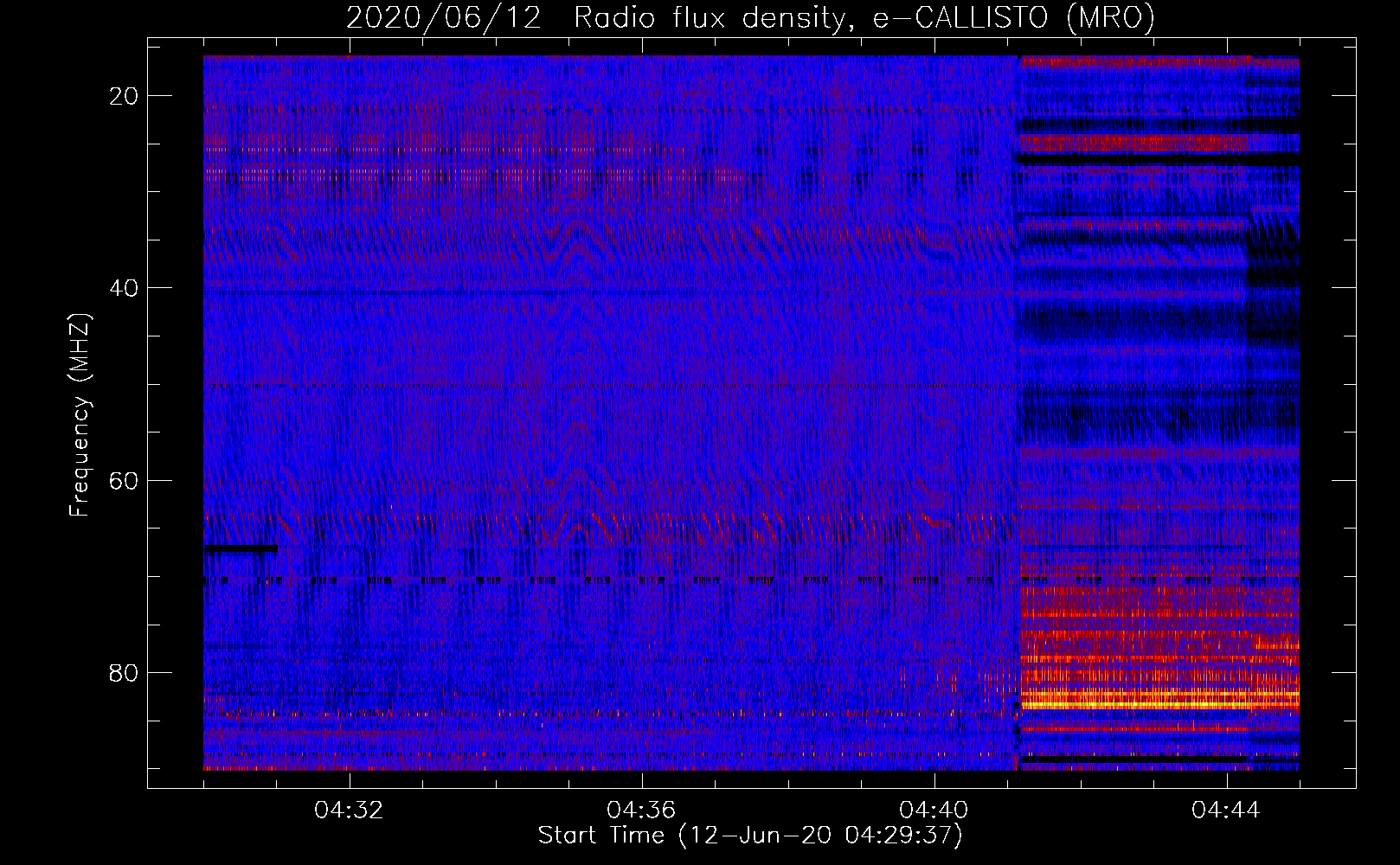This screenshot has width=1400, height=865.
Task: Click the 04:44 time tick label
Action: [x=1226, y=811]
